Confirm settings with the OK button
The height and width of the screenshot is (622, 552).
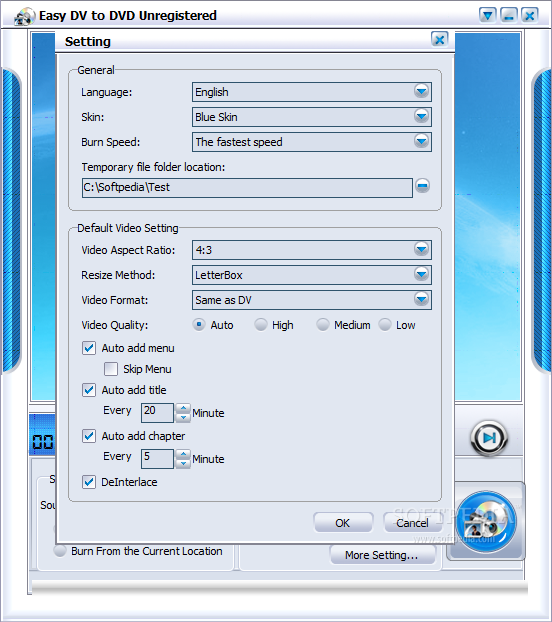click(x=343, y=523)
